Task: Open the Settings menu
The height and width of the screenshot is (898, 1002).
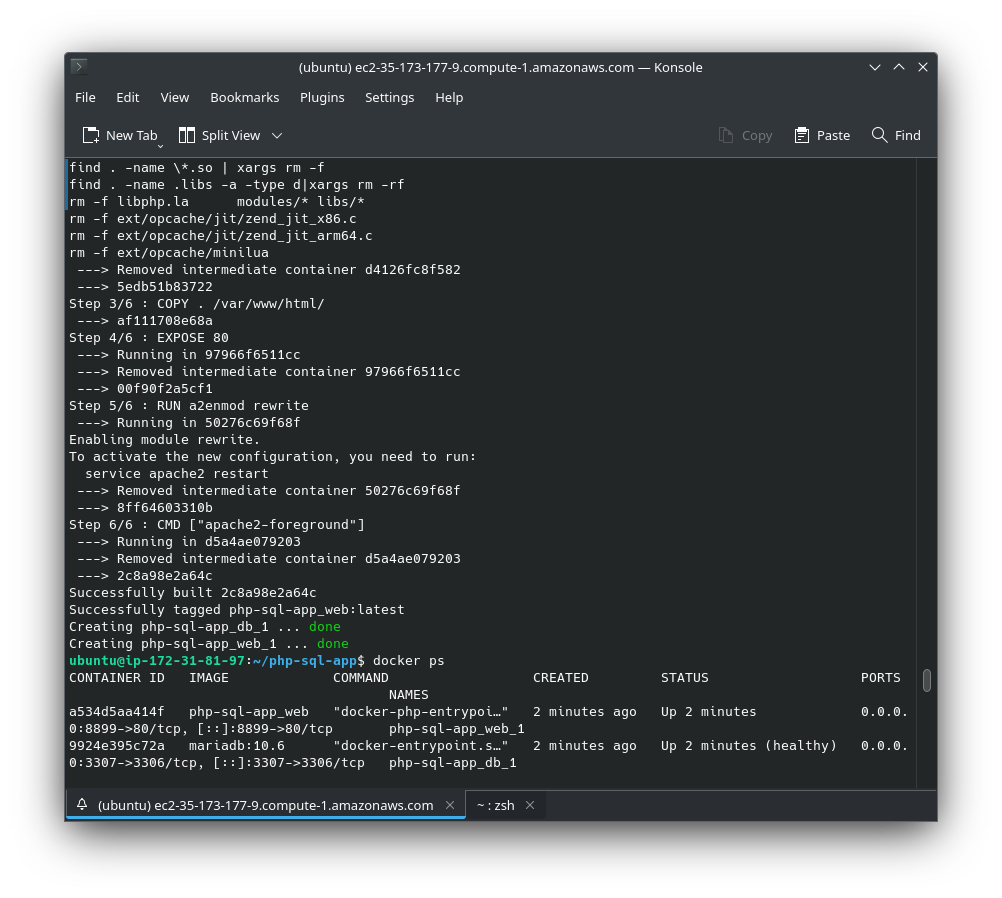Action: [389, 97]
